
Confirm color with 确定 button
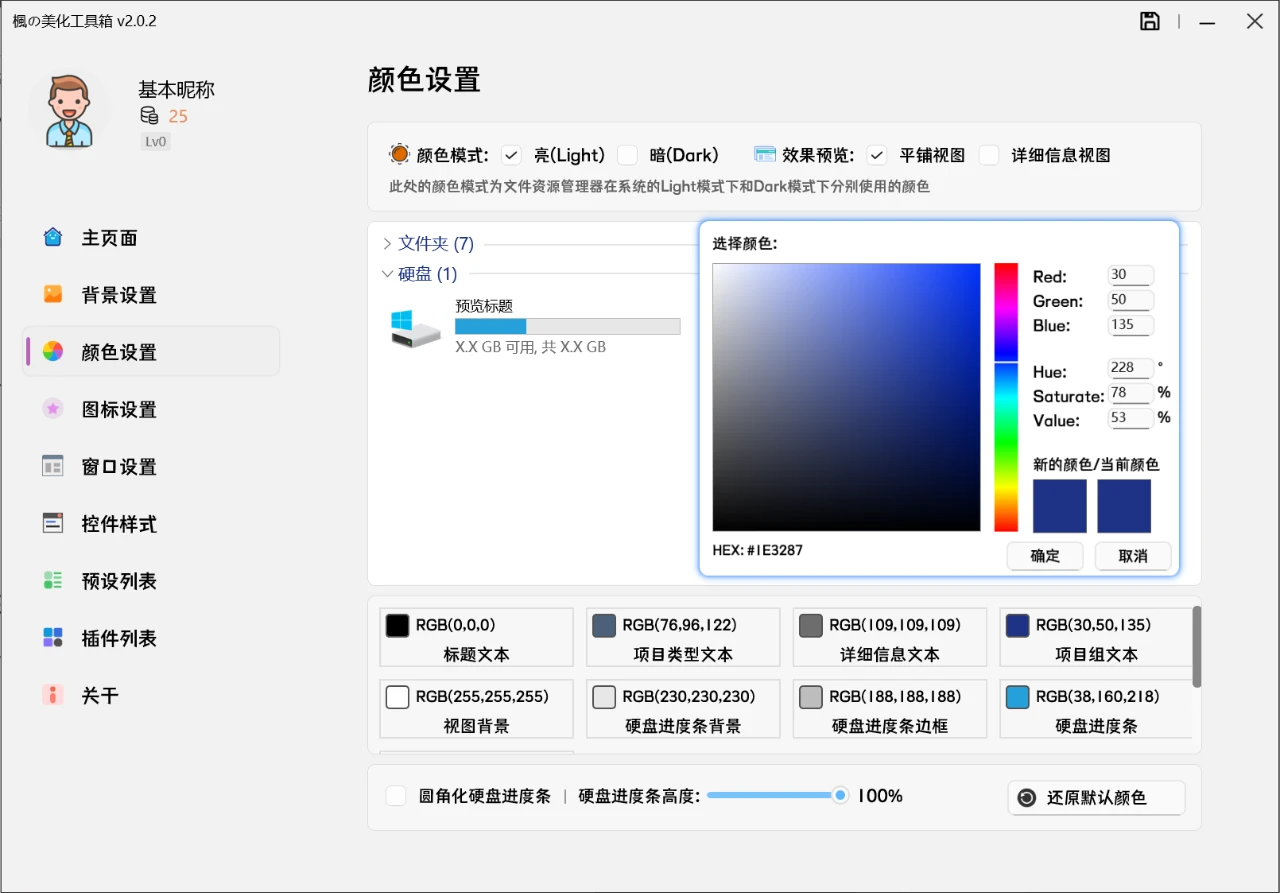(1045, 556)
